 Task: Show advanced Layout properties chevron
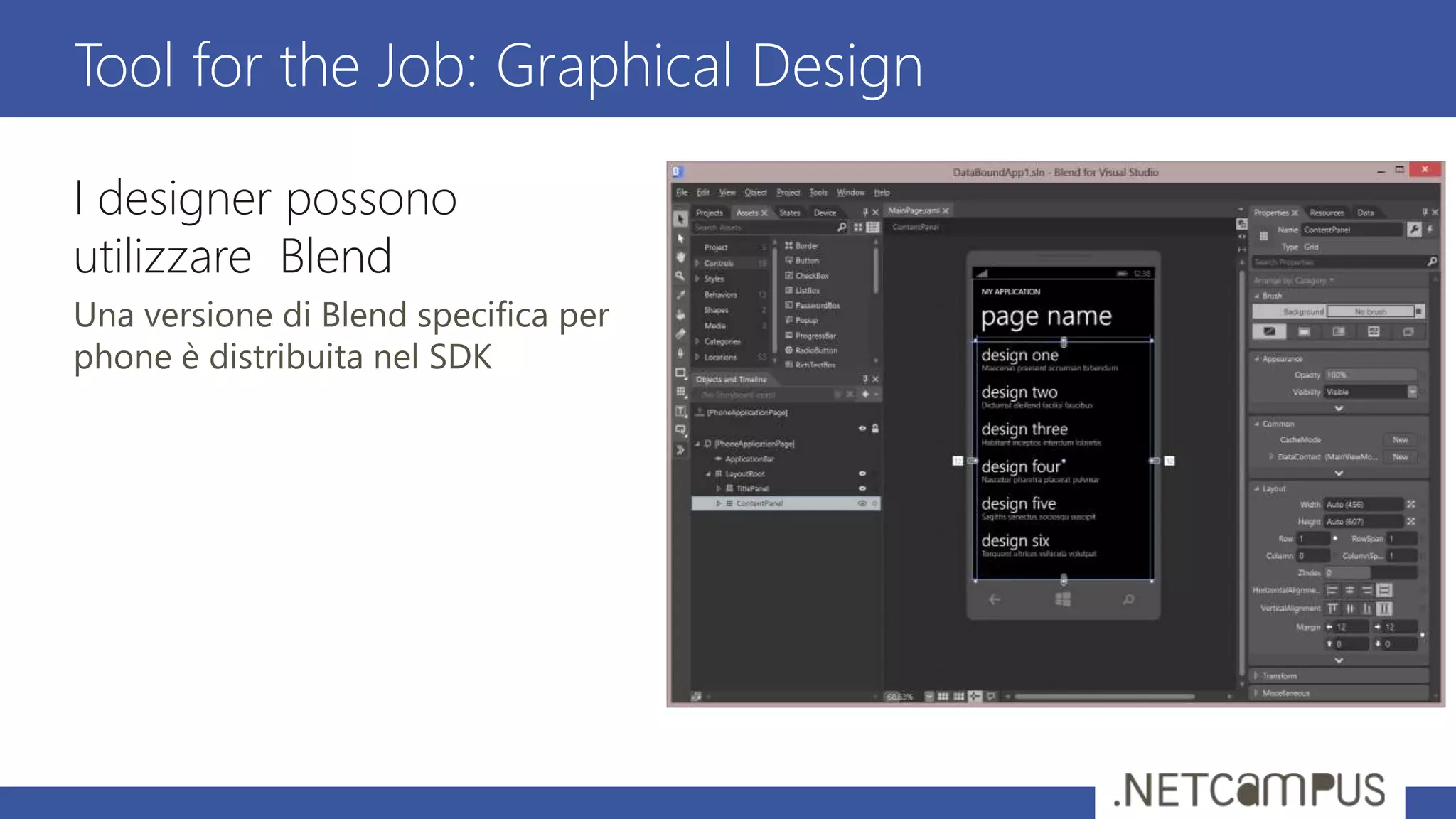pyautogui.click(x=1339, y=660)
